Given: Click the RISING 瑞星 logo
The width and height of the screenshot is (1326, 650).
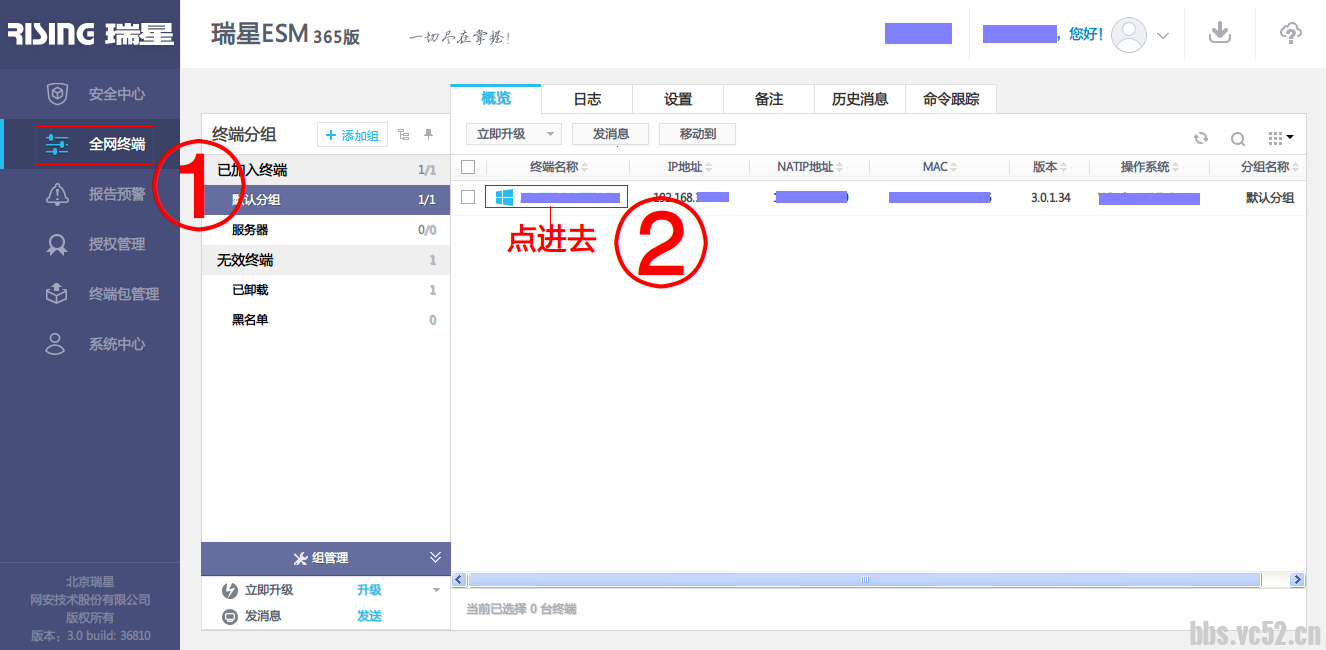Looking at the screenshot, I should [x=90, y=34].
